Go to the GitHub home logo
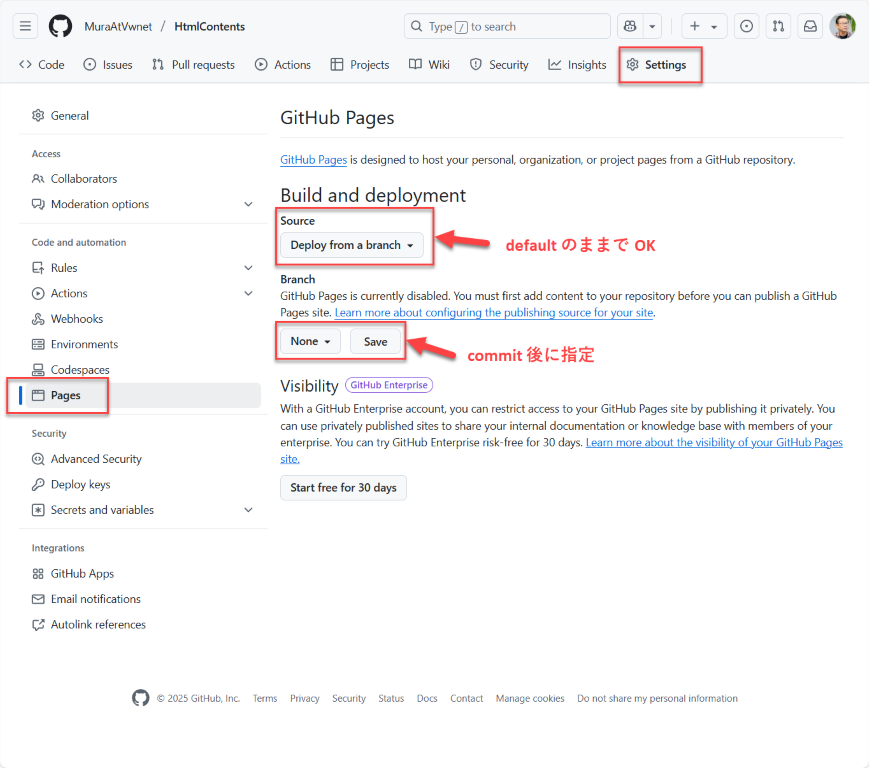The image size is (869, 768). click(60, 26)
